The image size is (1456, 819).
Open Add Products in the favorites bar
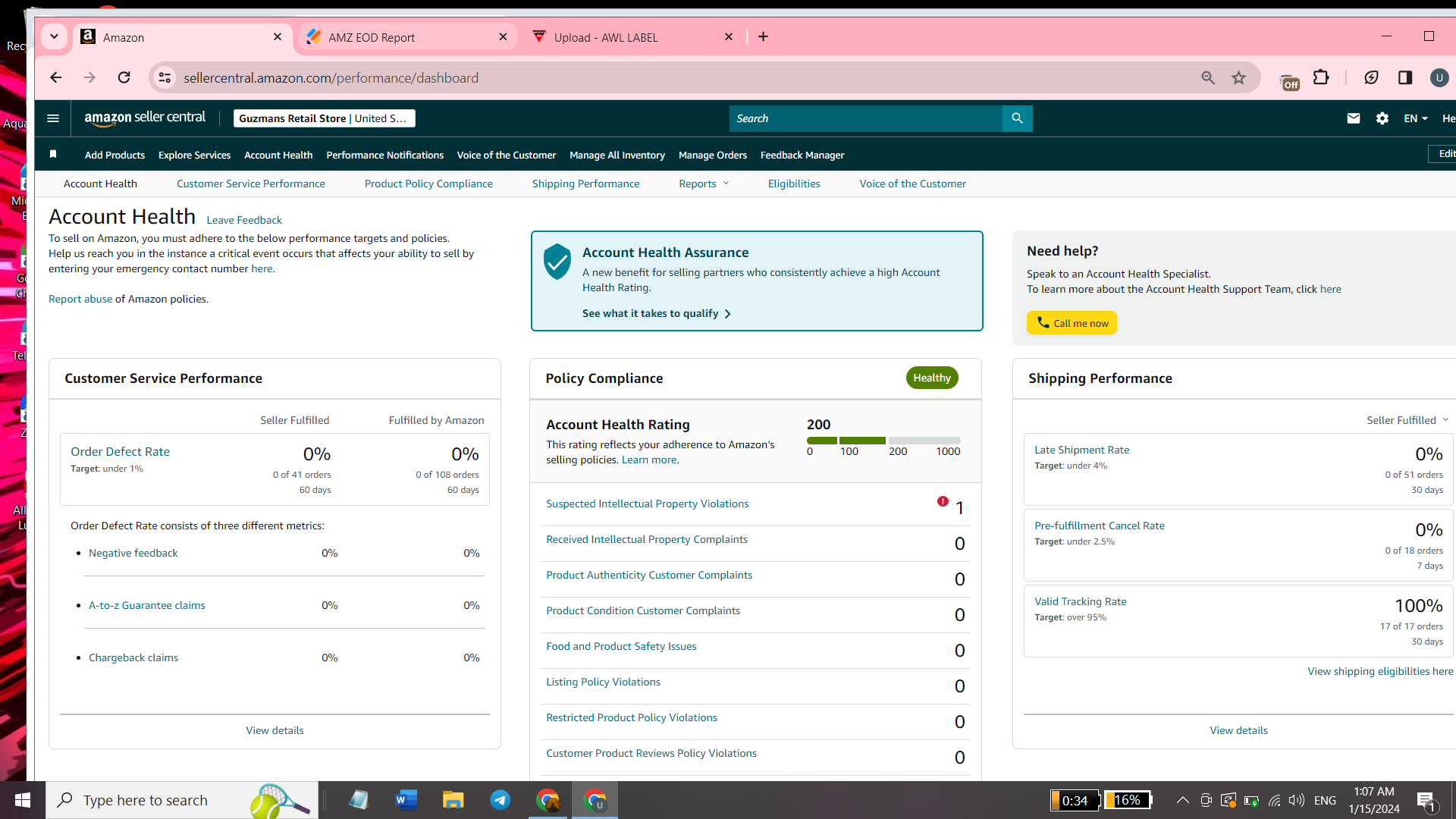[x=115, y=155]
